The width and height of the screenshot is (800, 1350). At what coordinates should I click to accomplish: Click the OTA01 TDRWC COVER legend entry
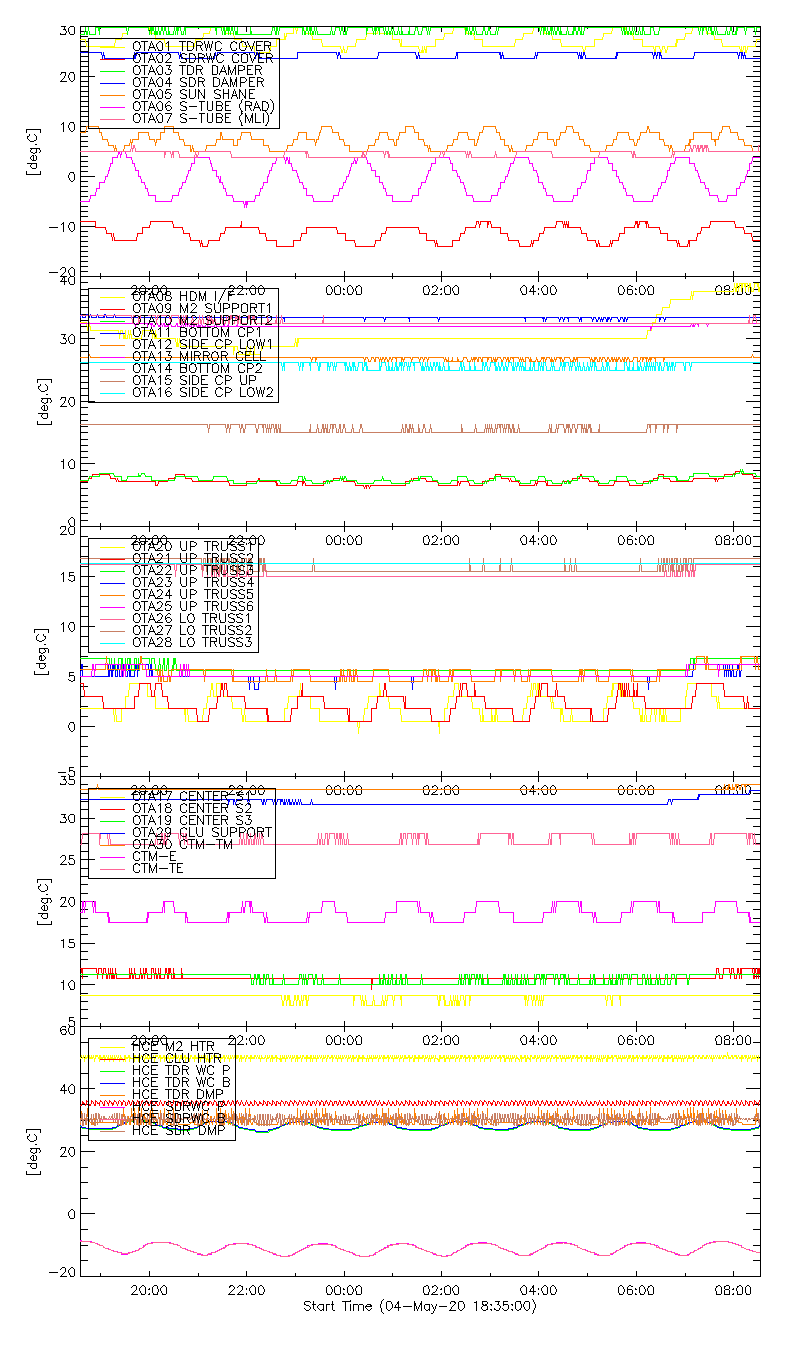point(189,46)
